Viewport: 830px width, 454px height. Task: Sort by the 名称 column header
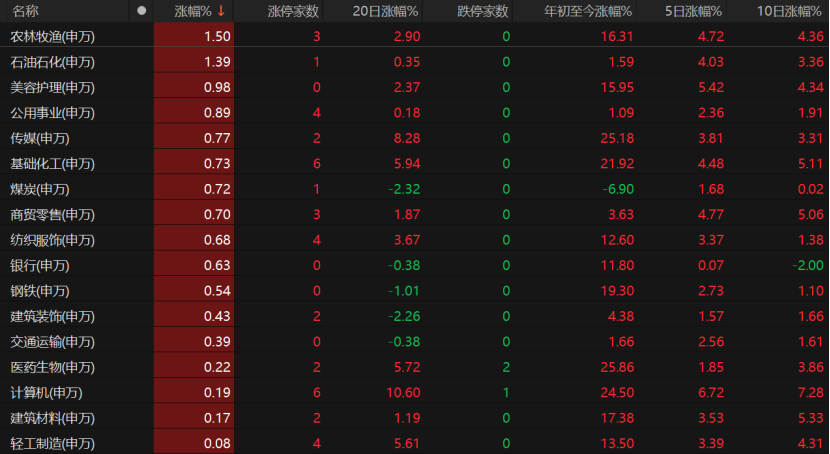pyautogui.click(x=25, y=11)
